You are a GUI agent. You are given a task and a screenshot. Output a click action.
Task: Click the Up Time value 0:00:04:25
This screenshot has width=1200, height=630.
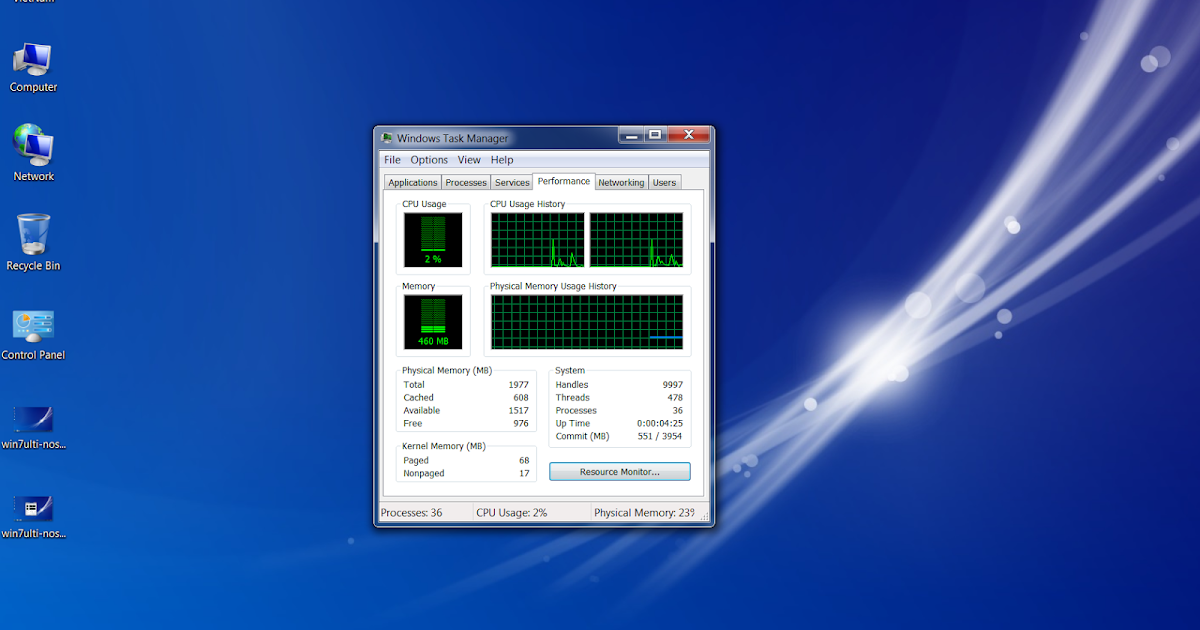coord(660,424)
